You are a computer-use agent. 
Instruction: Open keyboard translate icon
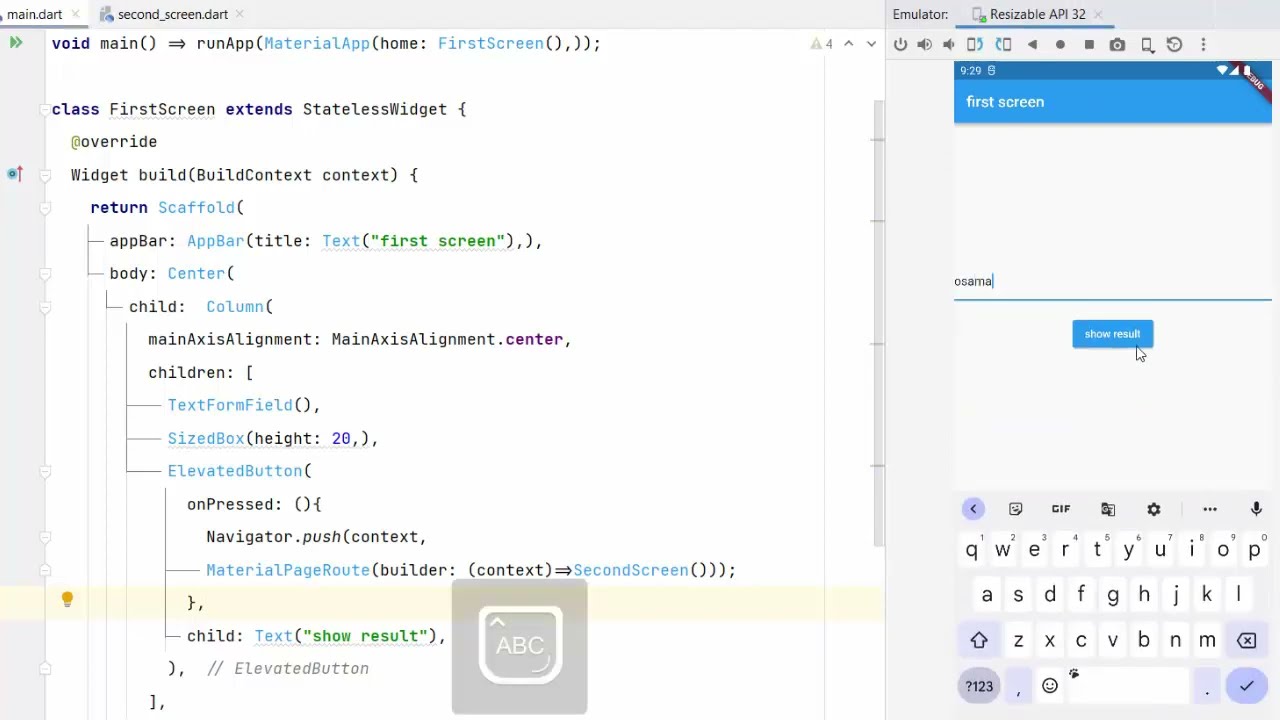(1108, 509)
